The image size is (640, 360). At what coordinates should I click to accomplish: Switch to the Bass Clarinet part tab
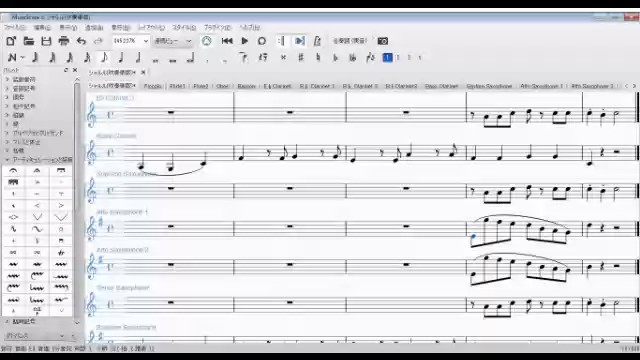coord(441,86)
